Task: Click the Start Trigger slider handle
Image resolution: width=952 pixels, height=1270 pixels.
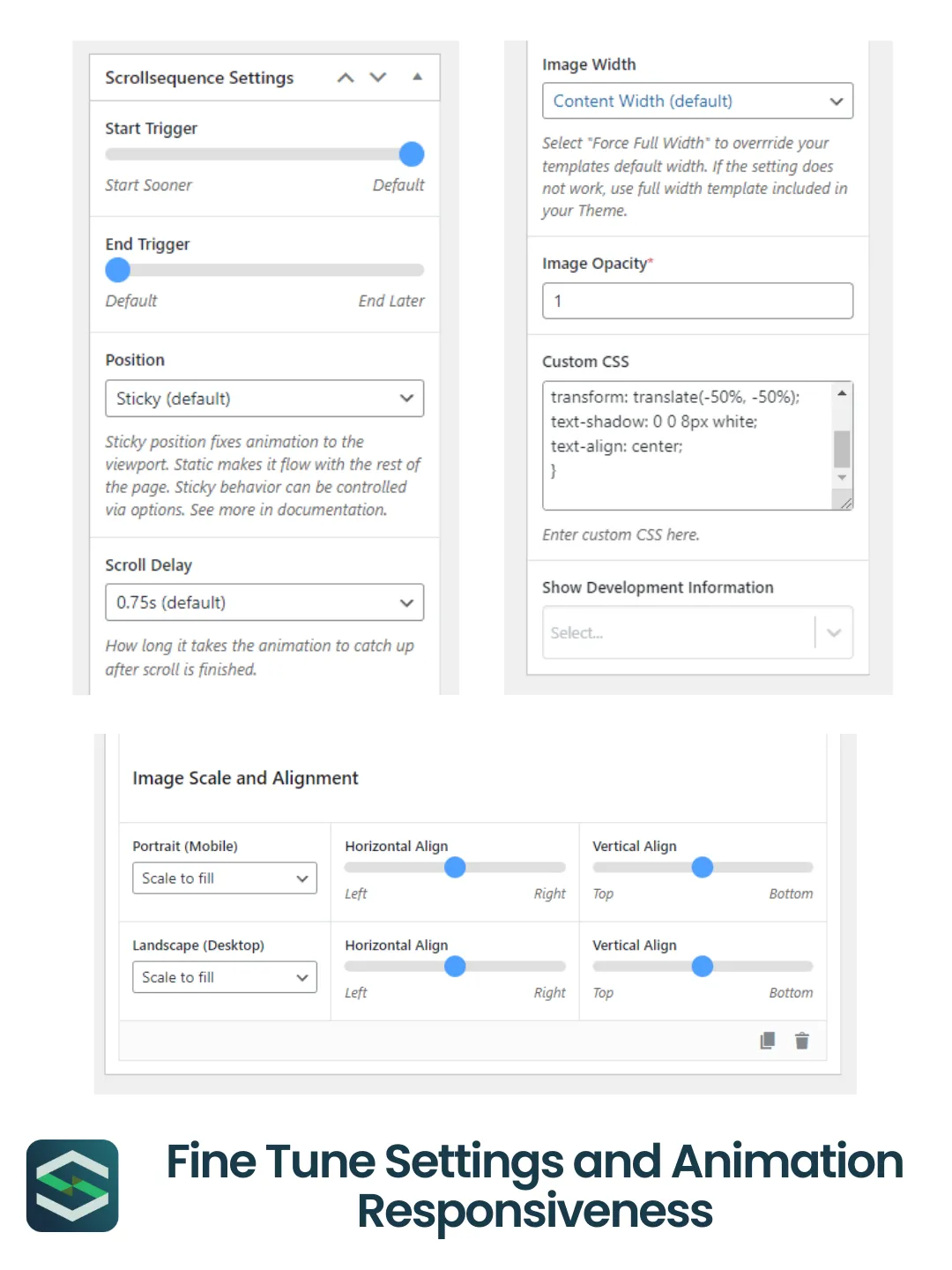Action: [412, 154]
